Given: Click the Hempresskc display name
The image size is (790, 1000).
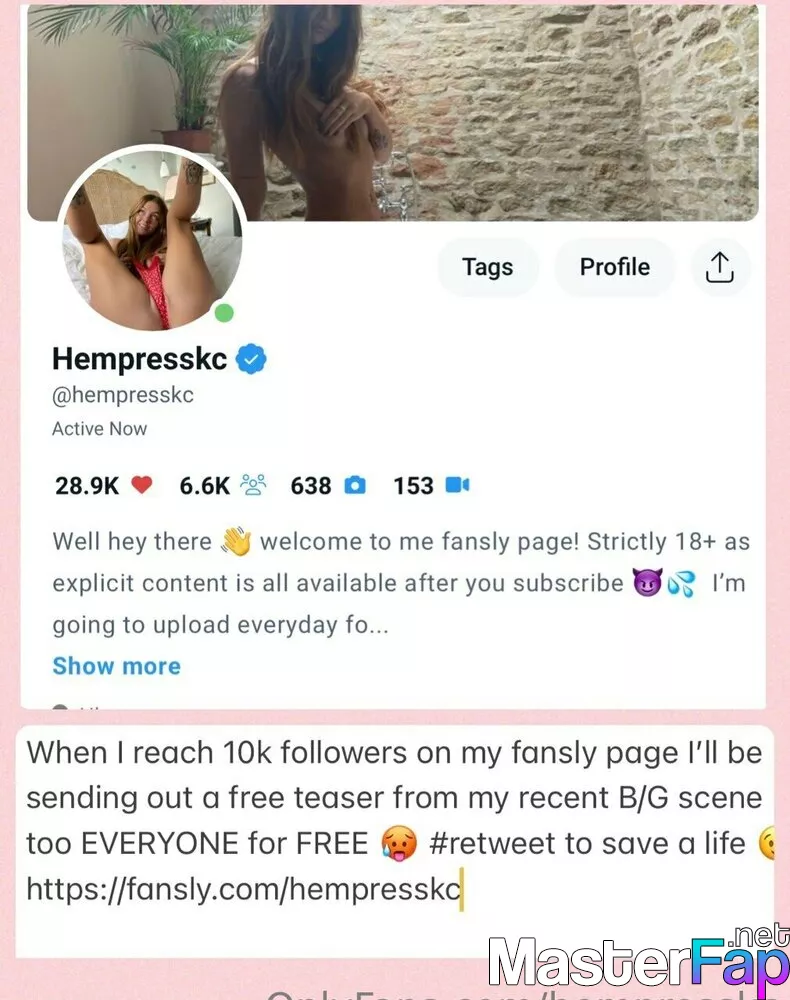Looking at the screenshot, I should (140, 358).
